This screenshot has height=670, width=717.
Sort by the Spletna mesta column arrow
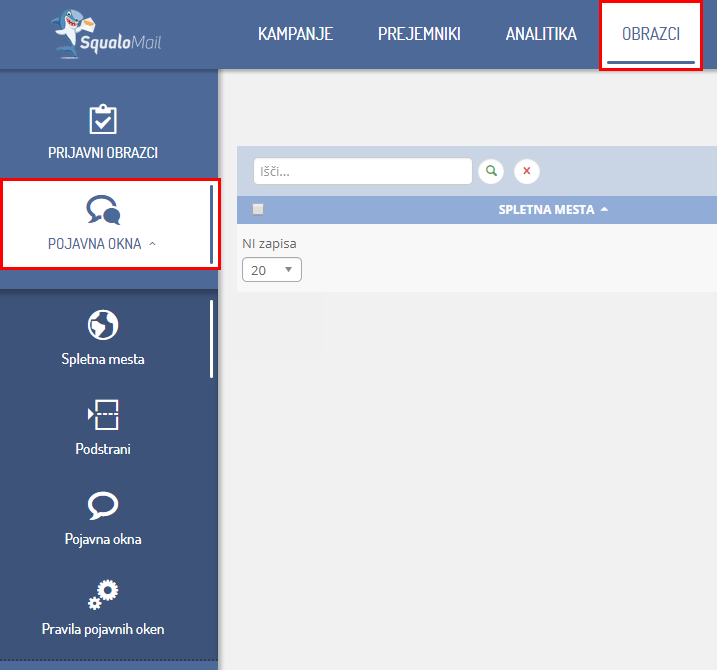[x=604, y=210]
